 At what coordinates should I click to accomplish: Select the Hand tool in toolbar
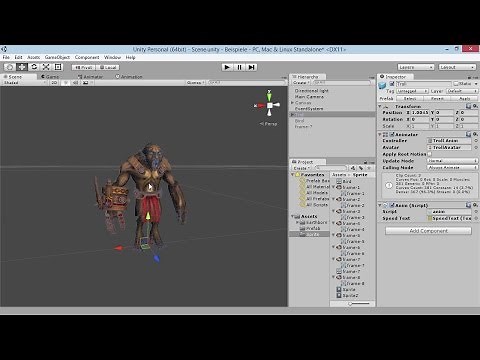(10, 67)
